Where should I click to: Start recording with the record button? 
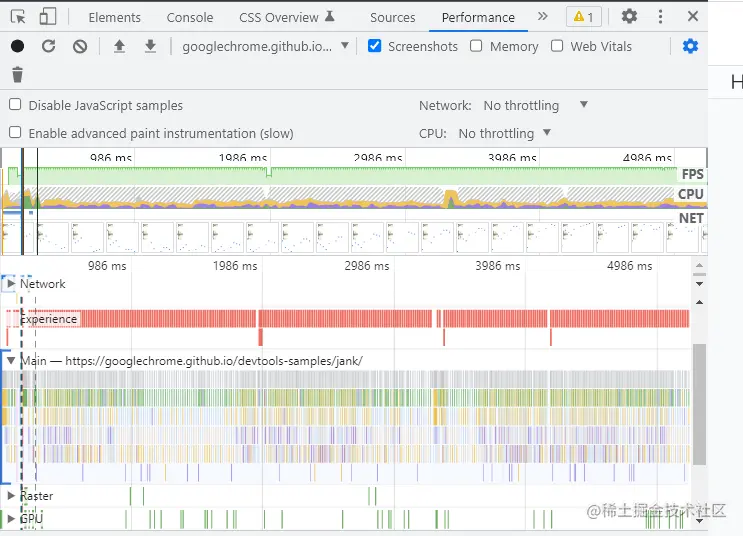(x=18, y=46)
